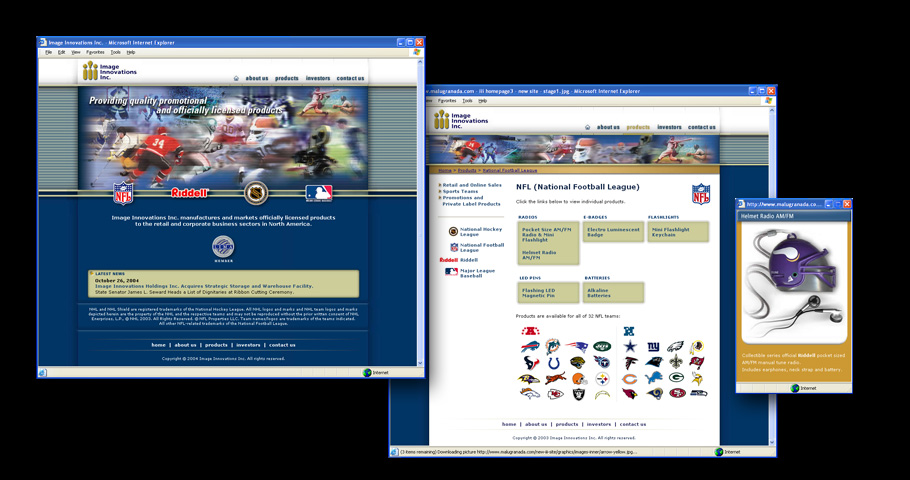Viewport: 910px width, 480px height.
Task: Click 'investors' in NFL page top navigation
Action: pos(669,127)
